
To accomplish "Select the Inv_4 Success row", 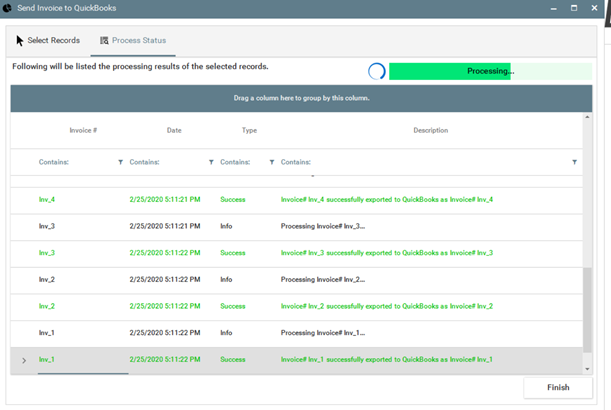I will point(300,200).
